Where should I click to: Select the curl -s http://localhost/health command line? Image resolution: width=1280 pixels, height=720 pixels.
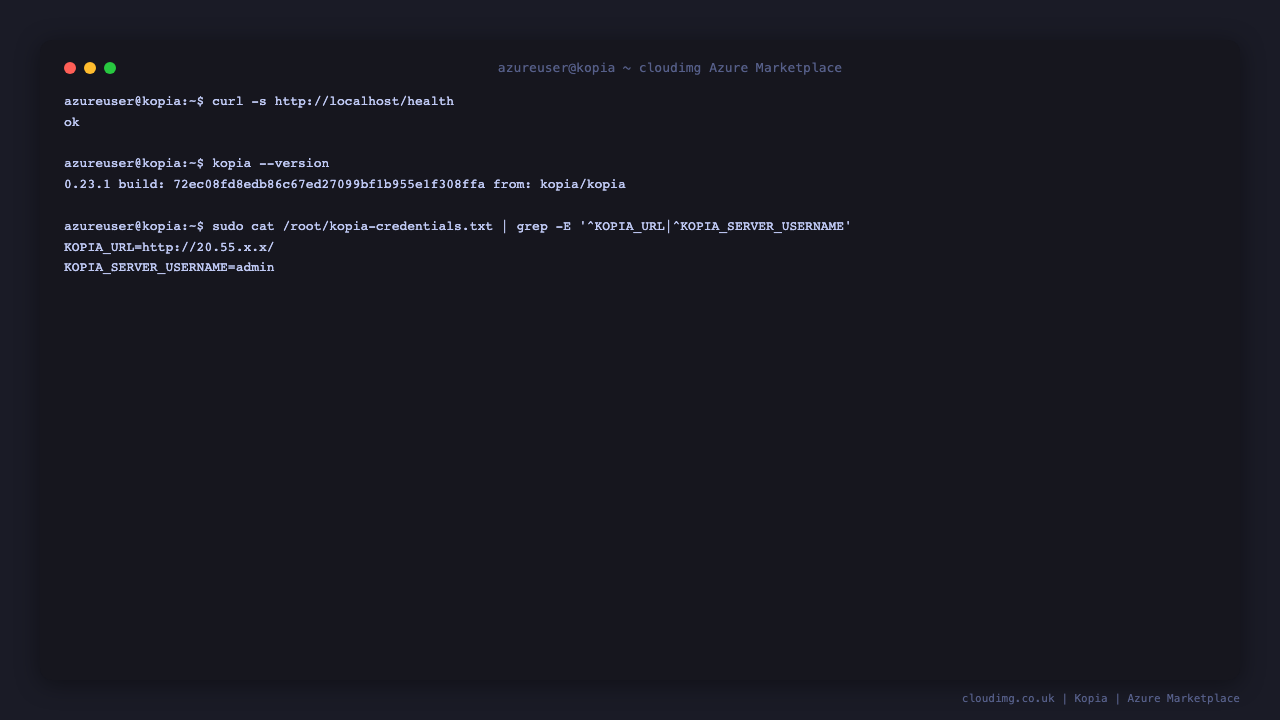click(x=259, y=101)
